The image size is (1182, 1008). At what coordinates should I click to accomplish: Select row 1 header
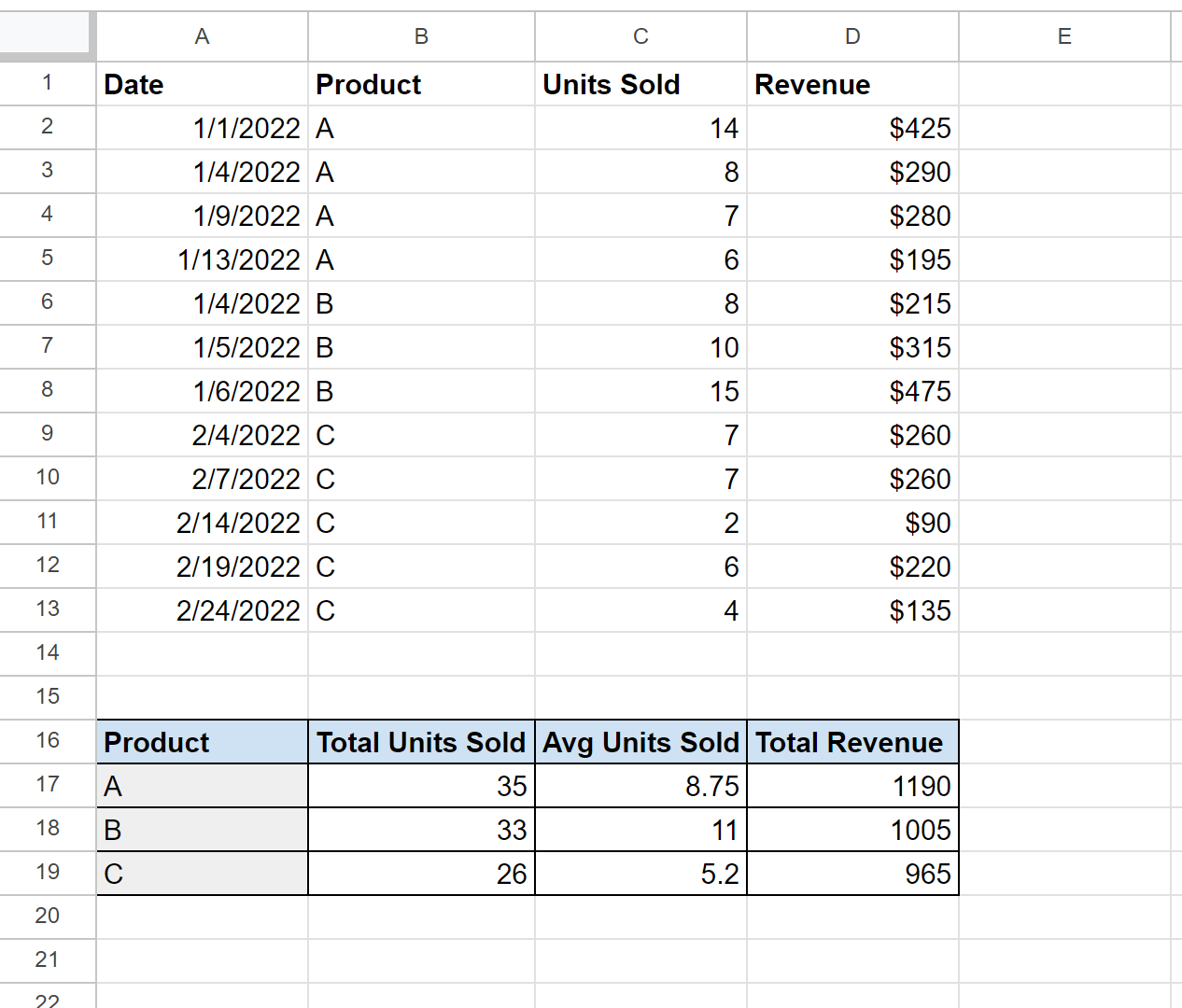pos(48,83)
